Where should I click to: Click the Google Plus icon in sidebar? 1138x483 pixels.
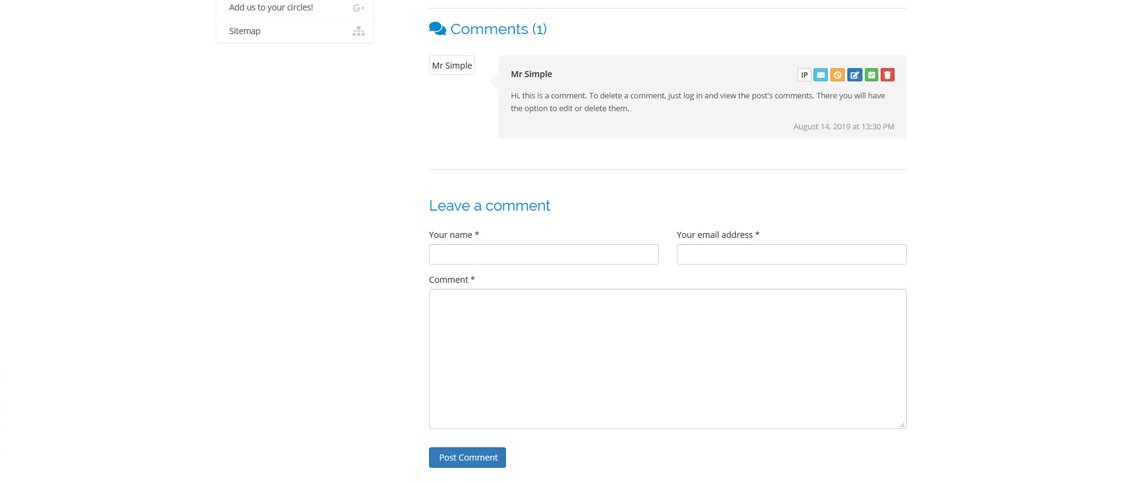point(358,8)
